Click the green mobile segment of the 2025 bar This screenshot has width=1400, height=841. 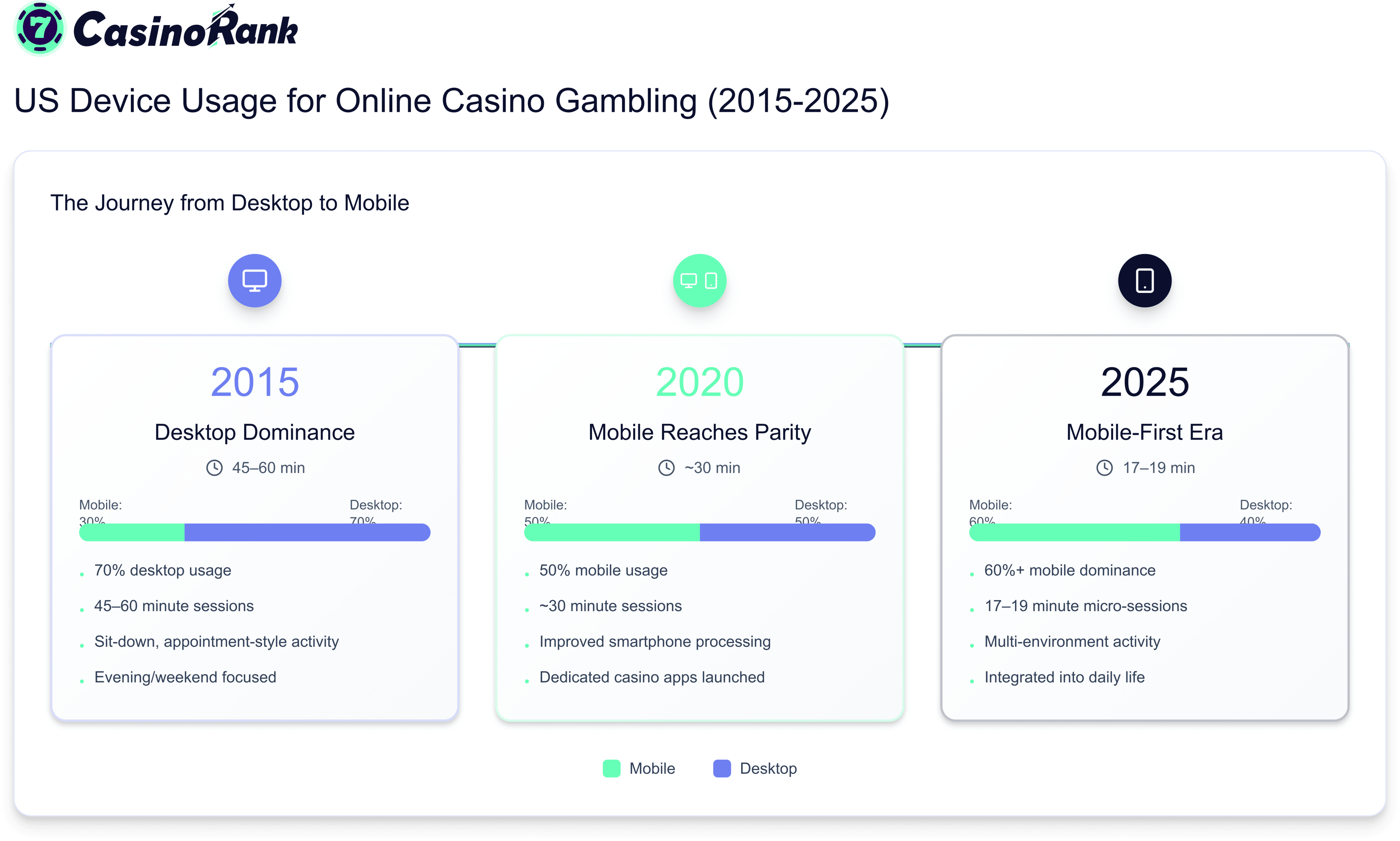coord(1074,532)
